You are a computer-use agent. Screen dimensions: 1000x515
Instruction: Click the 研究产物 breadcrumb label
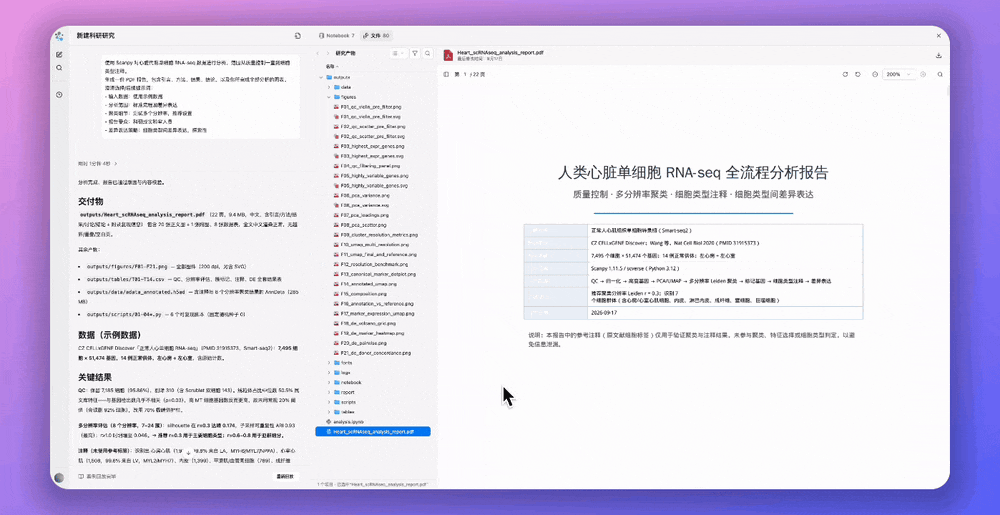click(x=346, y=54)
